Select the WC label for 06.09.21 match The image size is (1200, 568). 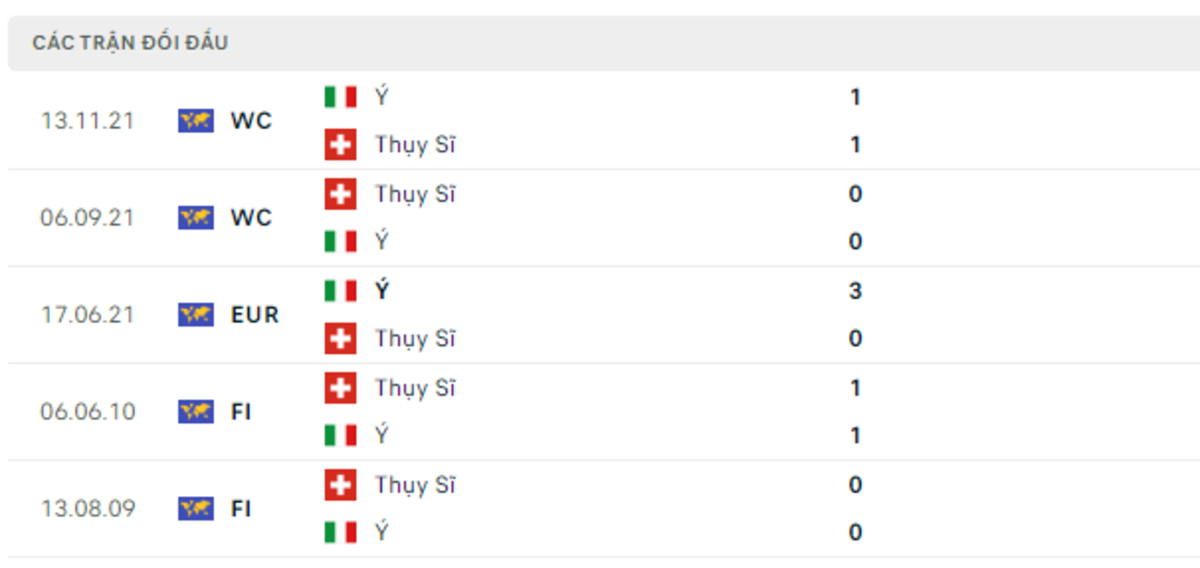(251, 218)
